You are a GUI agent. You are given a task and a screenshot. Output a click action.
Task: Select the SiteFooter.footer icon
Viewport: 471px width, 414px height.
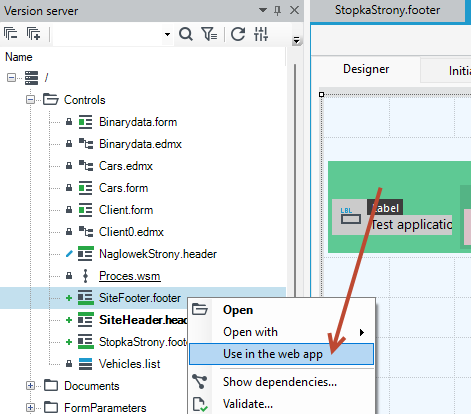86,298
